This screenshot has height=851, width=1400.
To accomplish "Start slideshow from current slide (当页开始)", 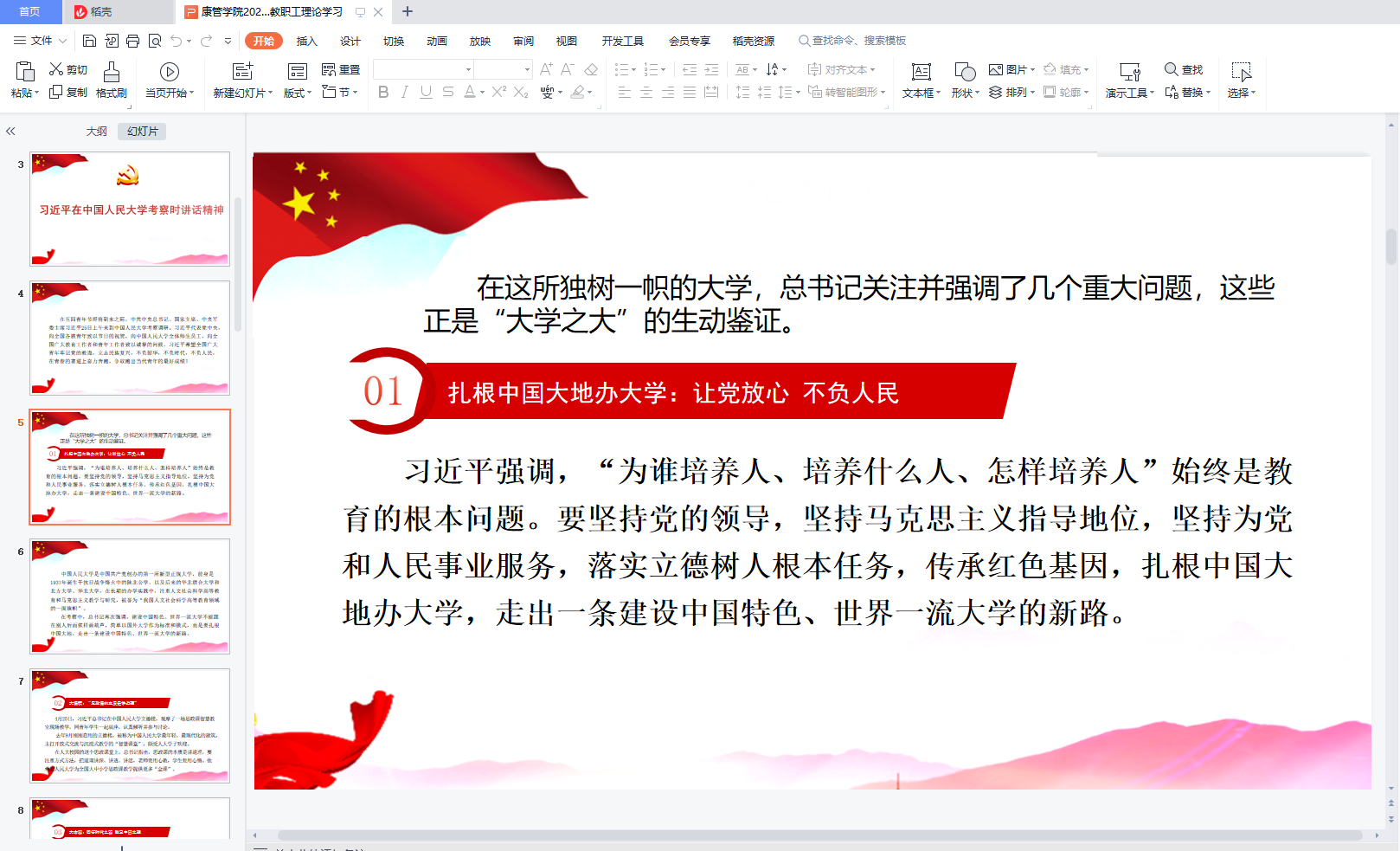I will 170,72.
